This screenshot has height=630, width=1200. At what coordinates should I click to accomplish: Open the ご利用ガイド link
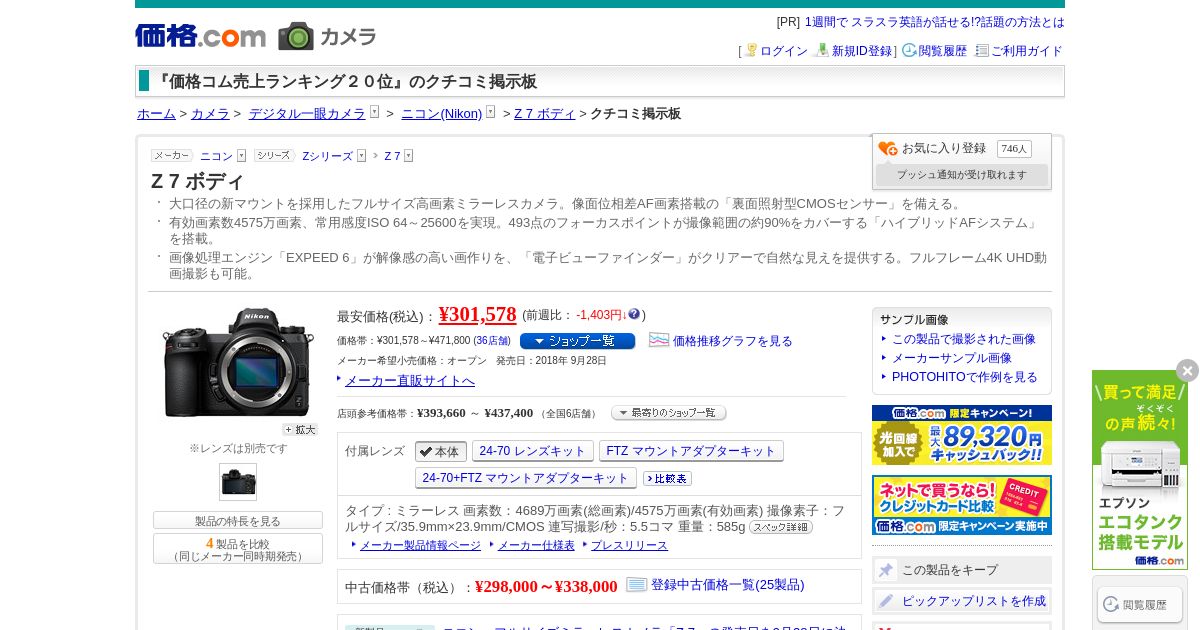coord(1026,51)
